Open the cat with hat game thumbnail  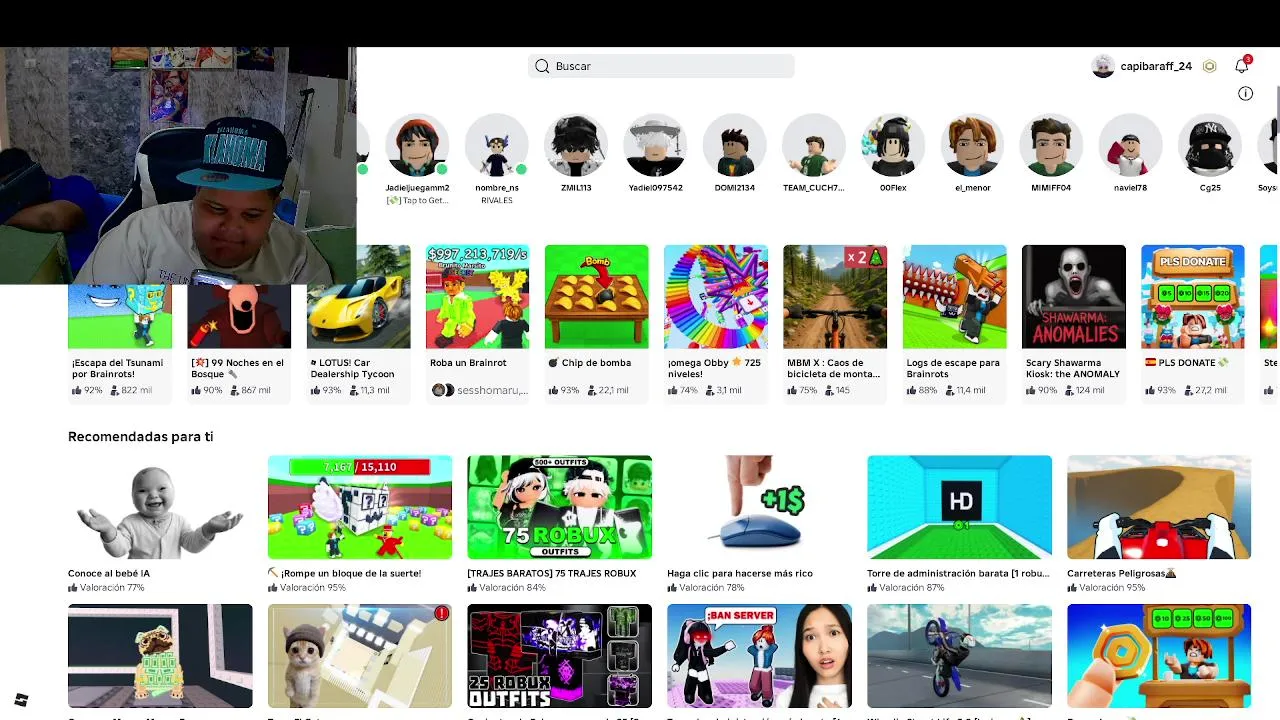tap(360, 656)
